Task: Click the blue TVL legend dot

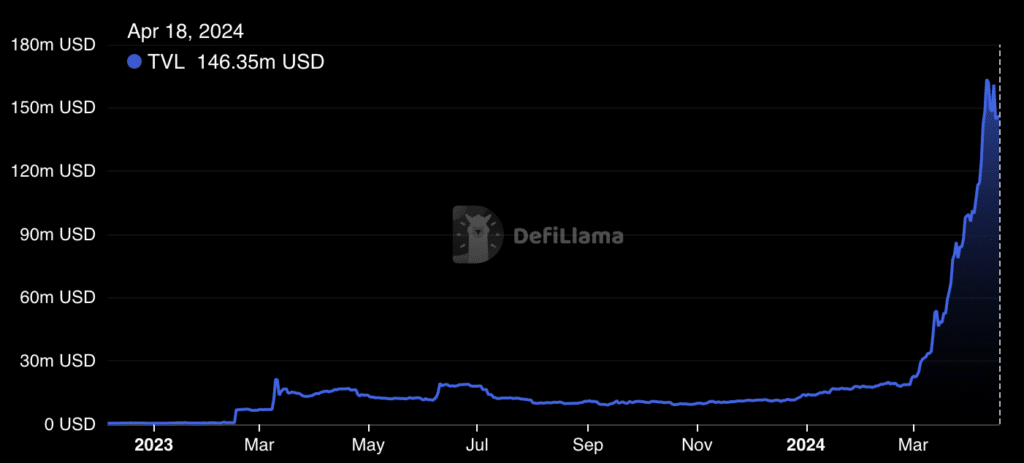Action: click(x=135, y=62)
